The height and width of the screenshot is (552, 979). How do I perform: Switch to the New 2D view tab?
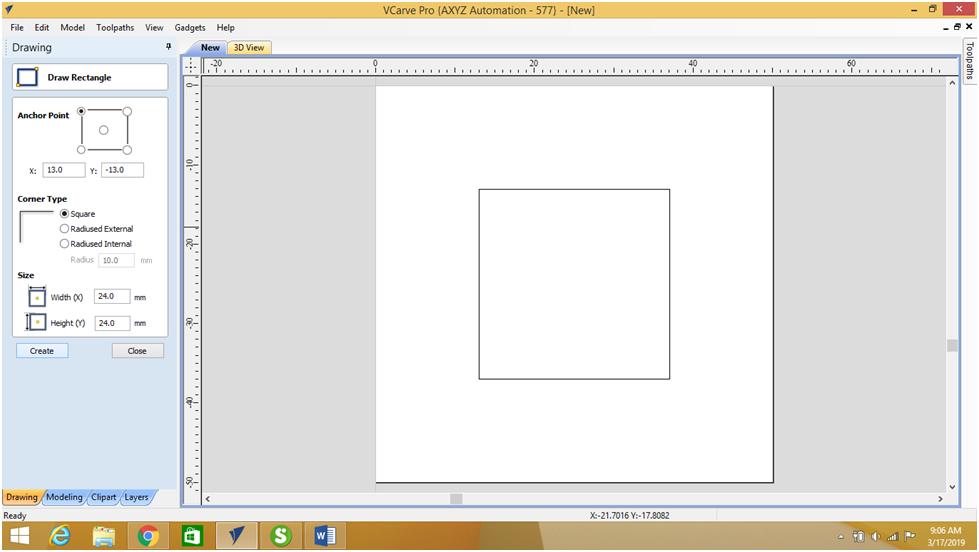point(210,47)
